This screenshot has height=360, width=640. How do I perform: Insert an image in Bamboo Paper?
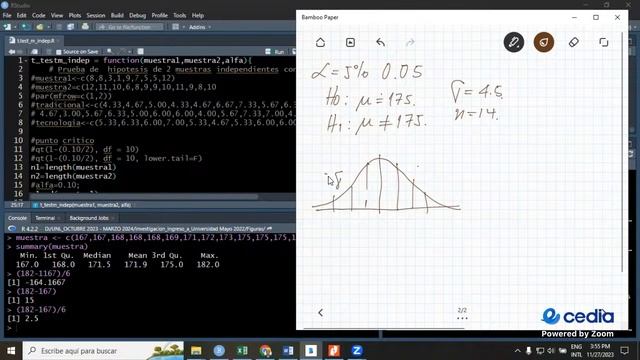tap(350, 42)
